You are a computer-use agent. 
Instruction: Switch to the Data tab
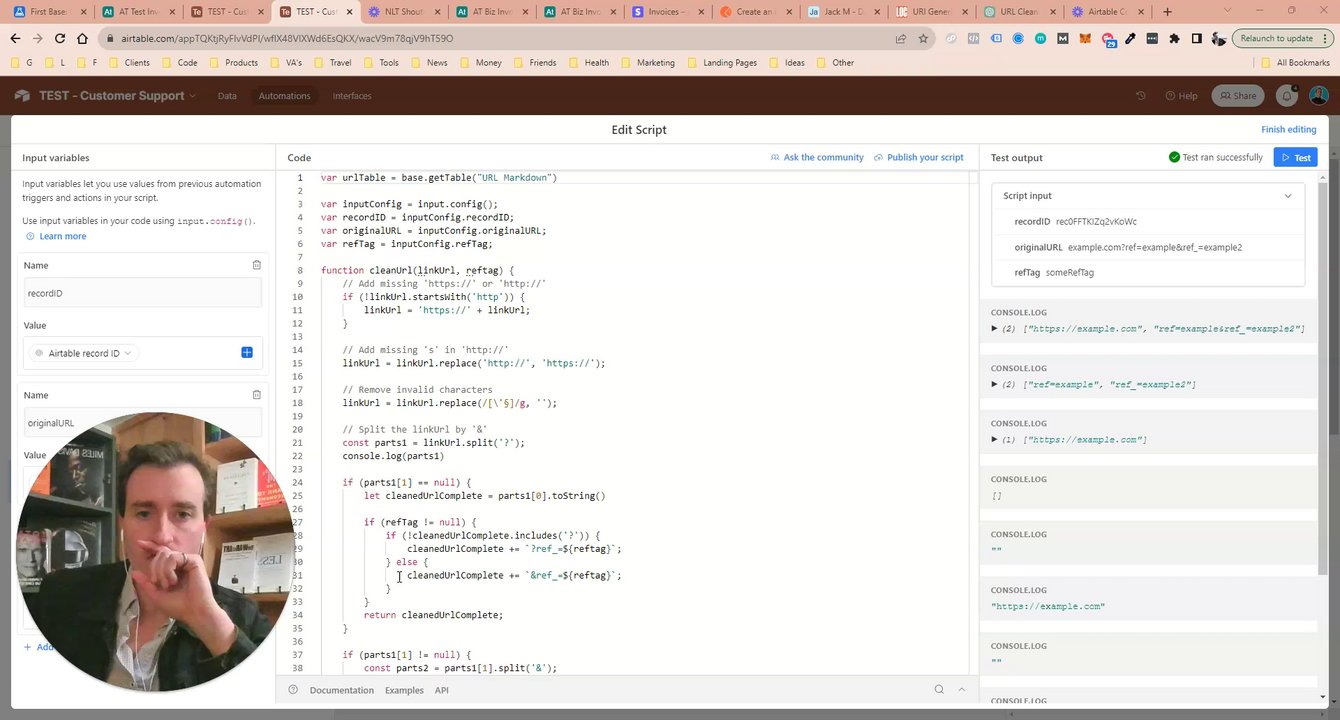point(227,96)
